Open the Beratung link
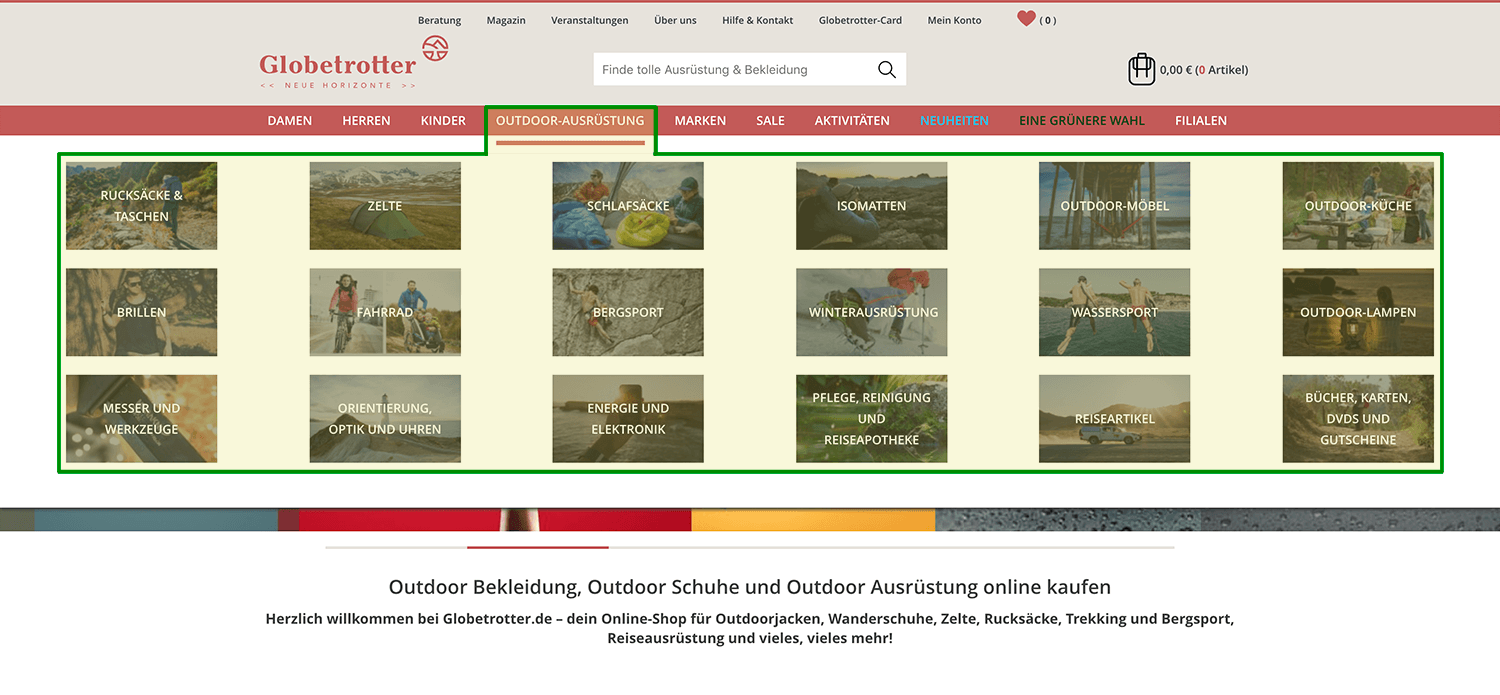 (440, 20)
